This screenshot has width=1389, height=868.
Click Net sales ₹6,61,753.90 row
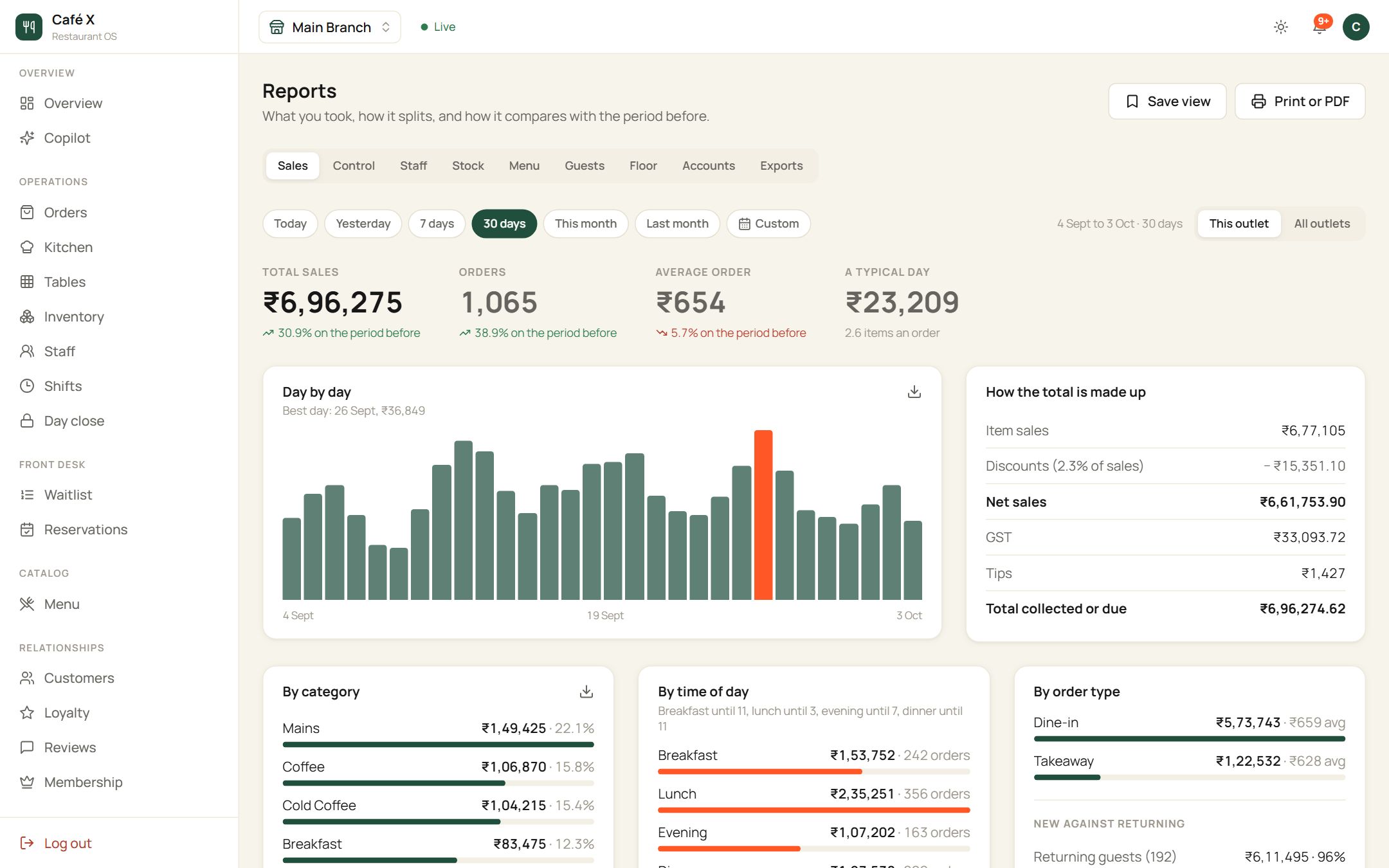tap(1165, 502)
